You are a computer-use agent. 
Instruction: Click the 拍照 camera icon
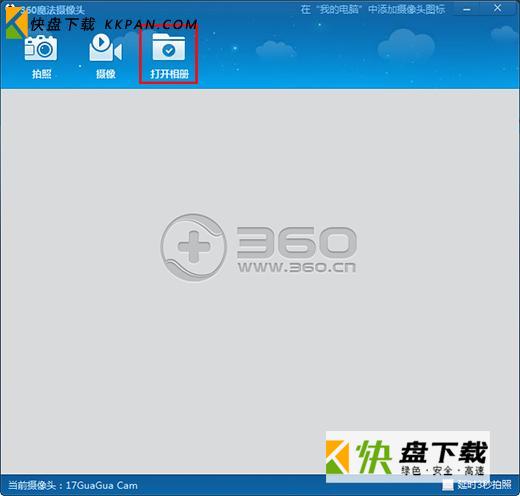coord(41,48)
